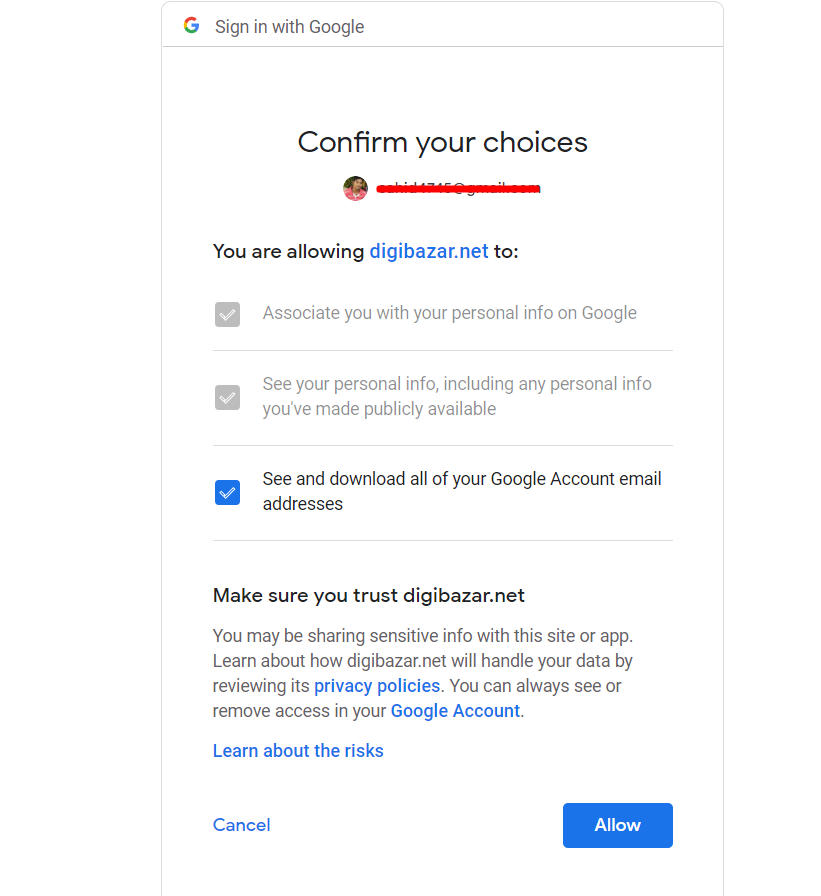Open the digibazar.net link

(x=428, y=251)
